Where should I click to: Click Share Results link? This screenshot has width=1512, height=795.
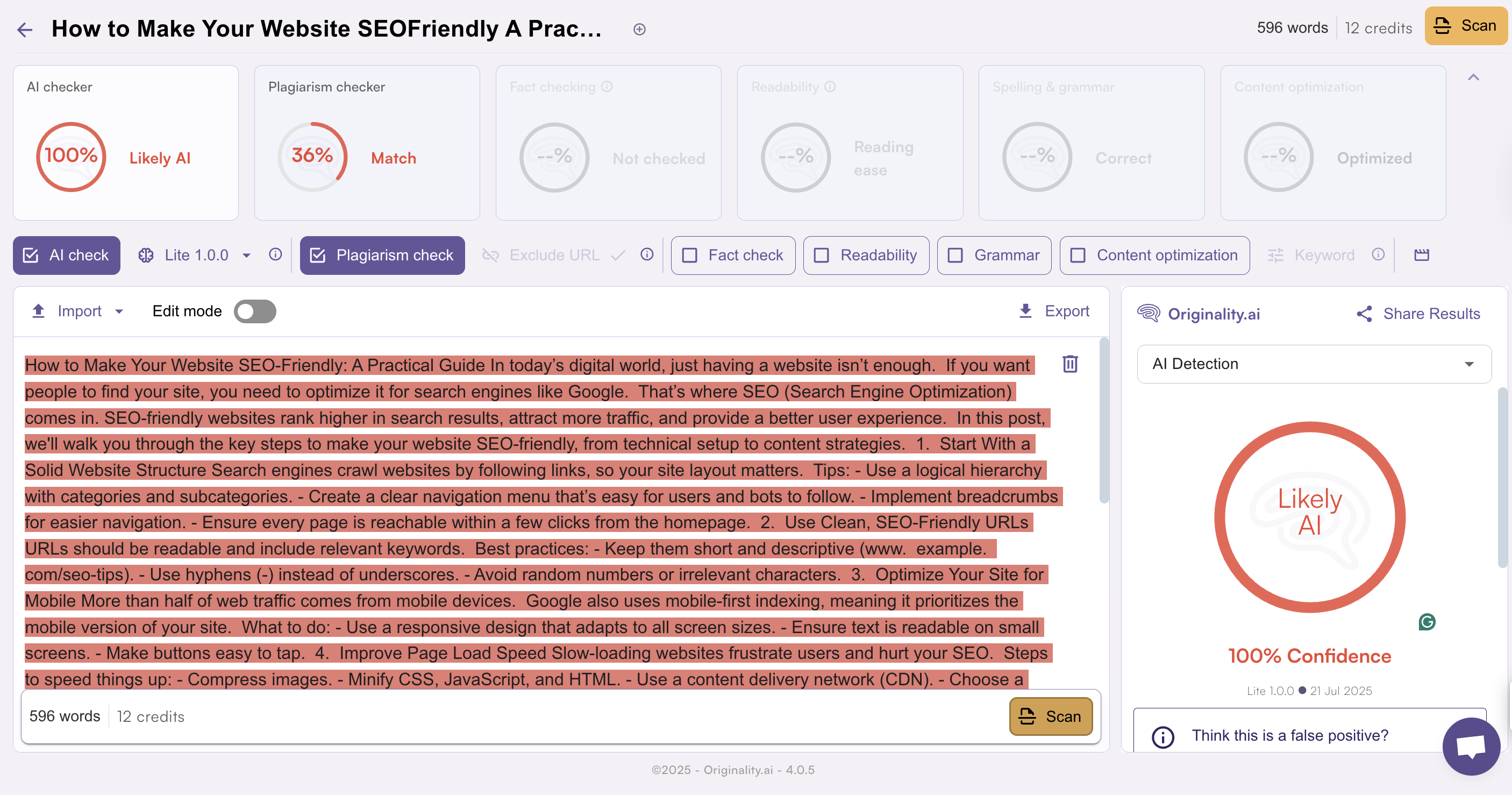click(1431, 314)
